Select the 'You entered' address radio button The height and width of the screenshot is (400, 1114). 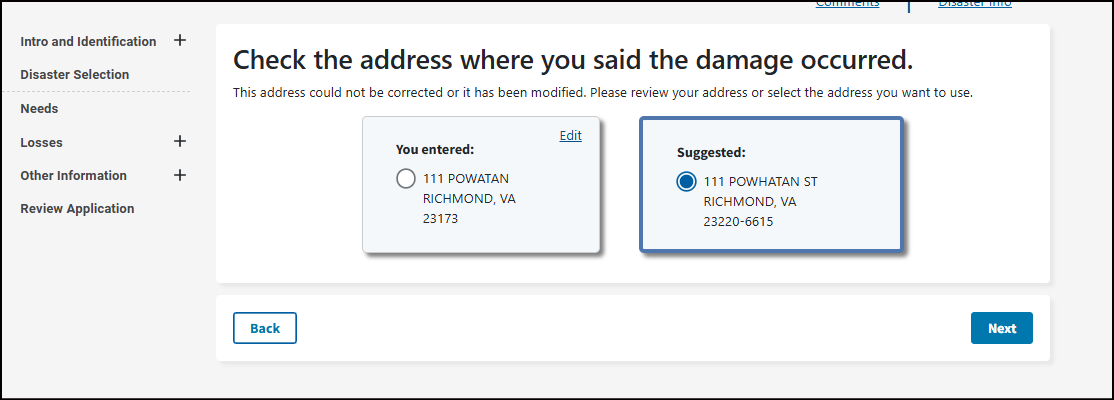[406, 180]
